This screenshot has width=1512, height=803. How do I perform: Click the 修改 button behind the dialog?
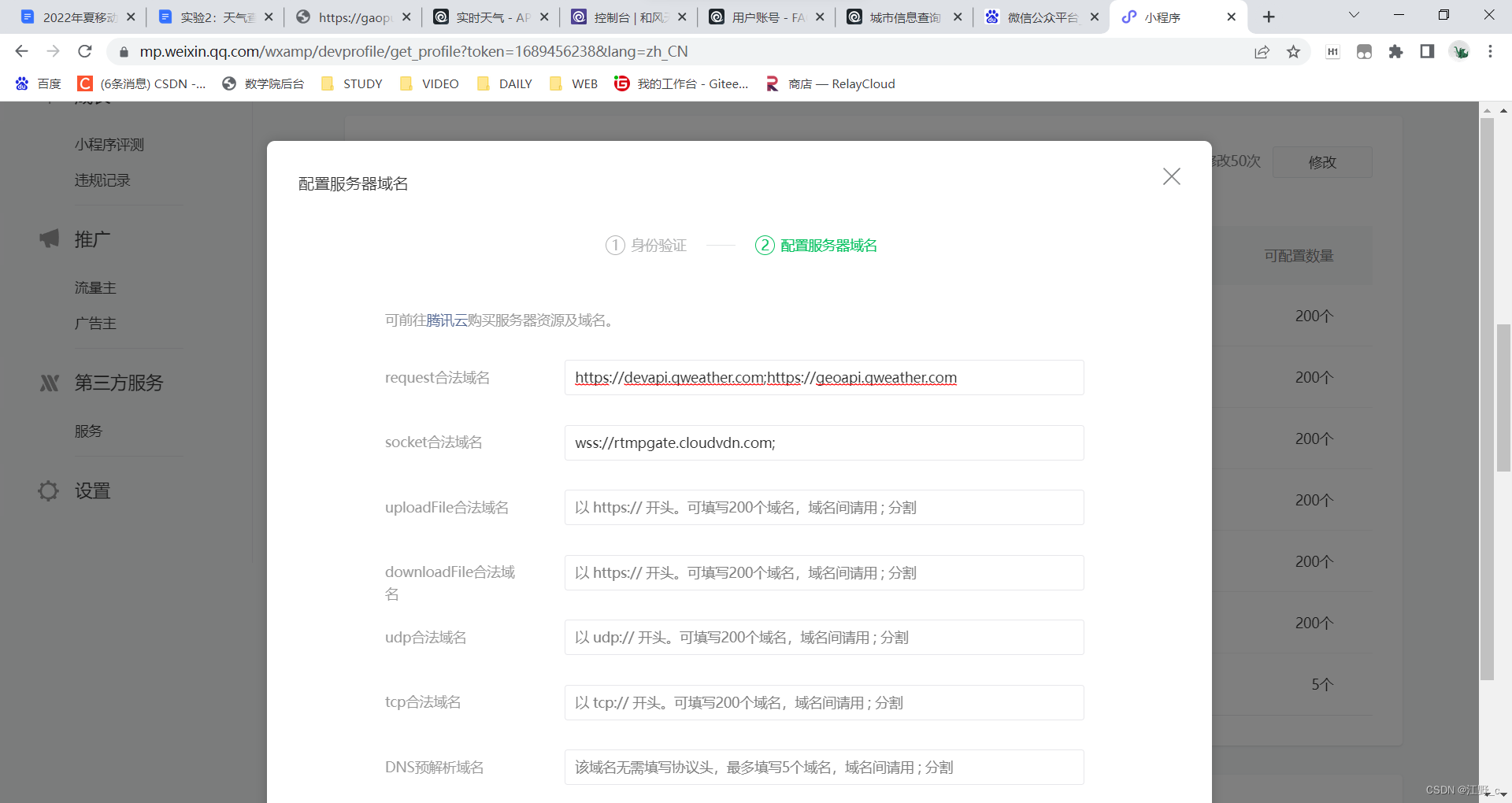click(x=1322, y=162)
